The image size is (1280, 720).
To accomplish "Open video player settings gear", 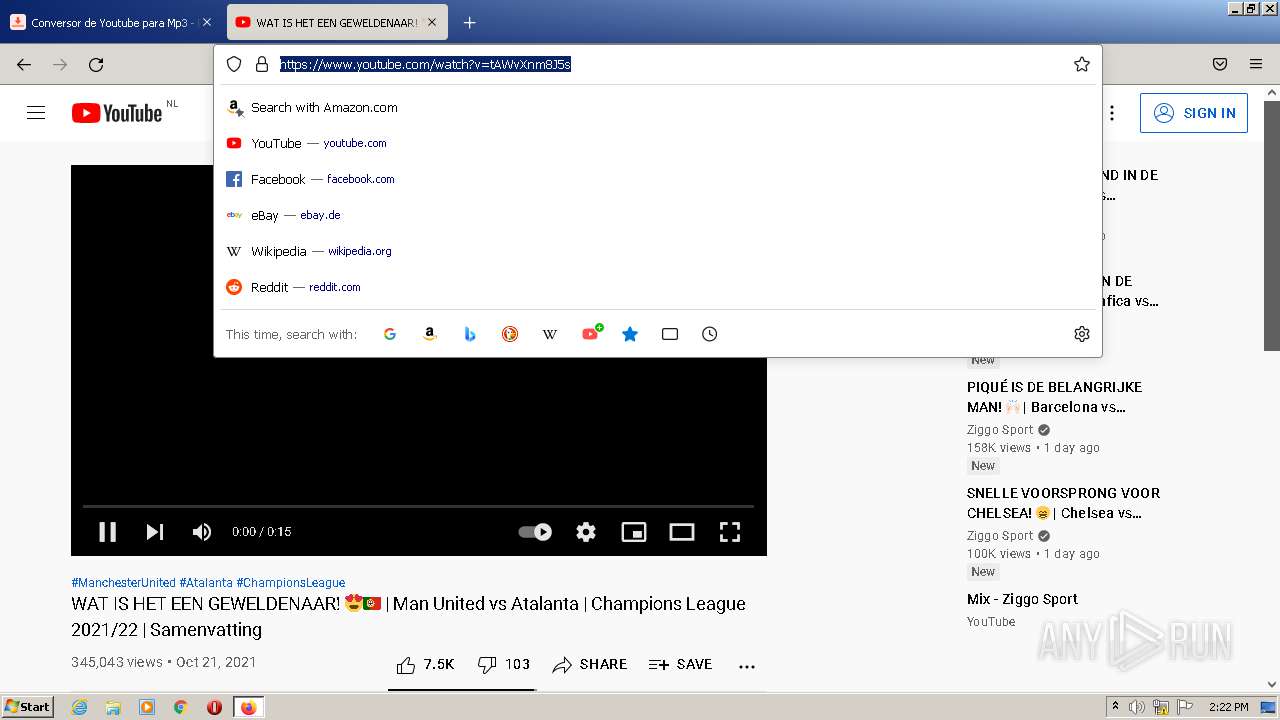I will pyautogui.click(x=586, y=532).
